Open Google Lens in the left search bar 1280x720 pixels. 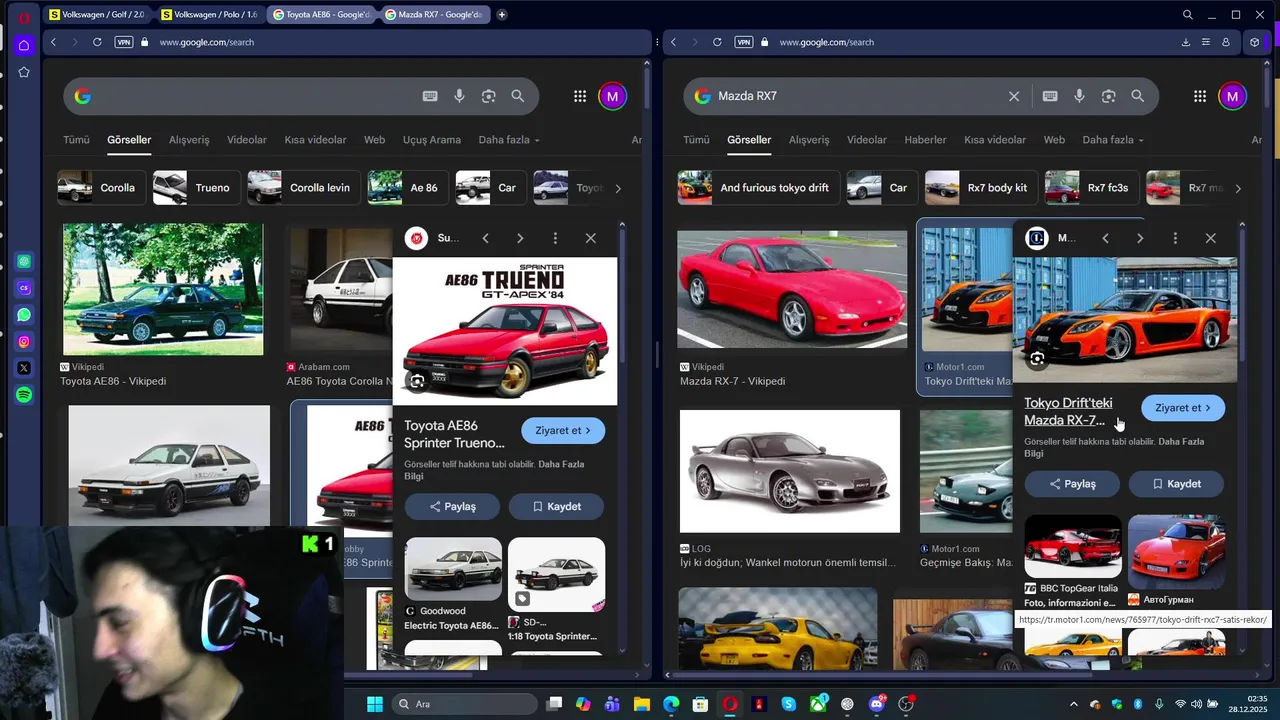pos(489,96)
